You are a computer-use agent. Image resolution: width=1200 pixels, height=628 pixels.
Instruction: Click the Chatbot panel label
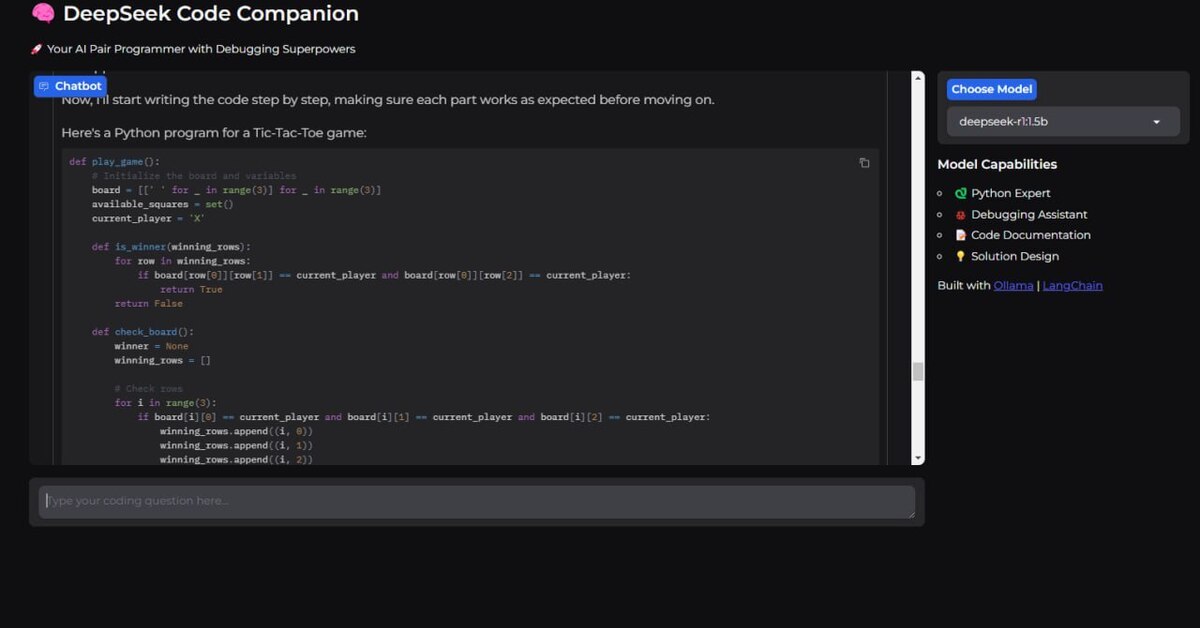[x=78, y=87]
